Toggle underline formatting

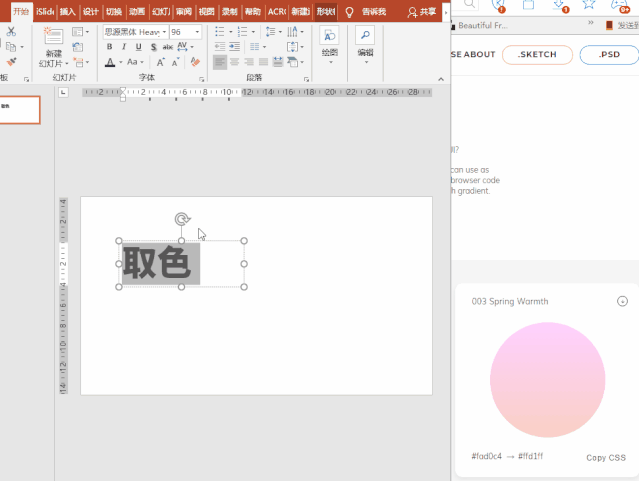[x=137, y=47]
